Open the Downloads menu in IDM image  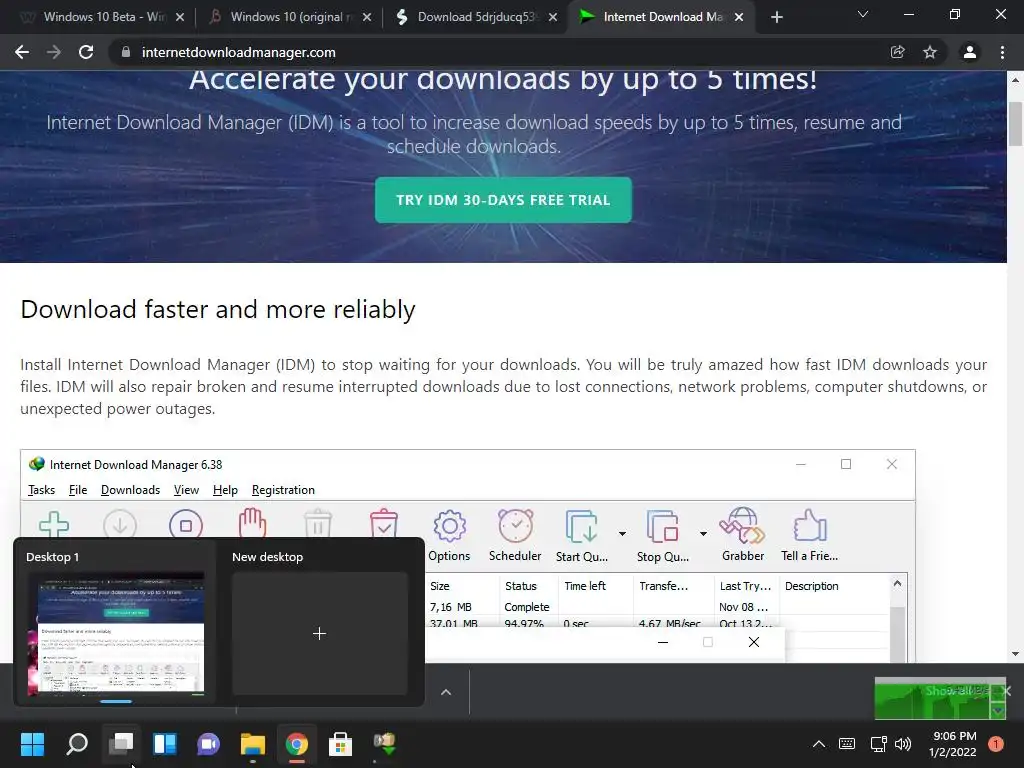[130, 490]
